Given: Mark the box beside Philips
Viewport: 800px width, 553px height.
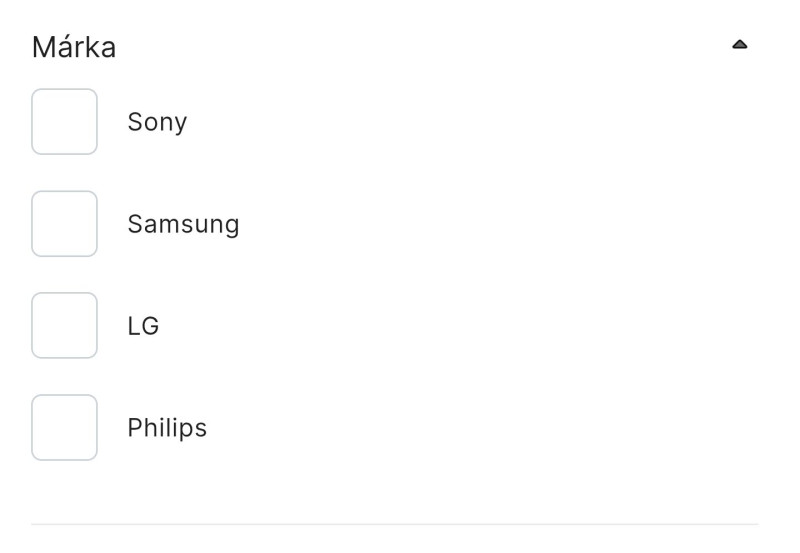Looking at the screenshot, I should click(x=64, y=428).
